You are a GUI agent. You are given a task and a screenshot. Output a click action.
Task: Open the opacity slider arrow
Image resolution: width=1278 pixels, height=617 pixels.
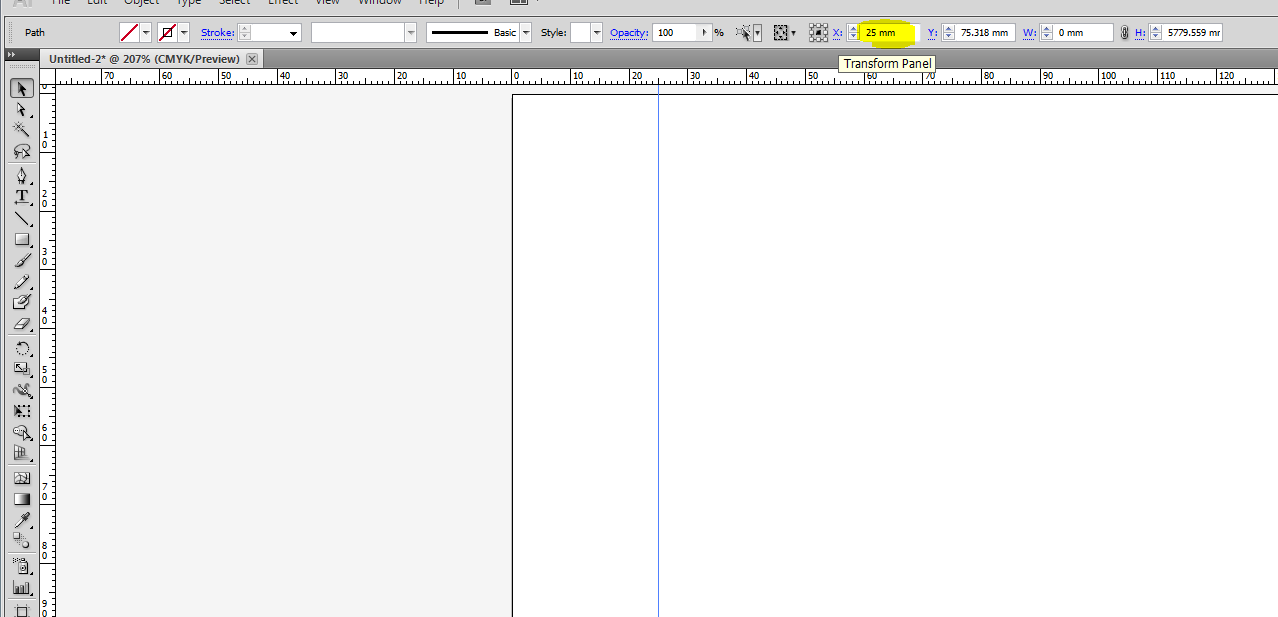pos(705,33)
